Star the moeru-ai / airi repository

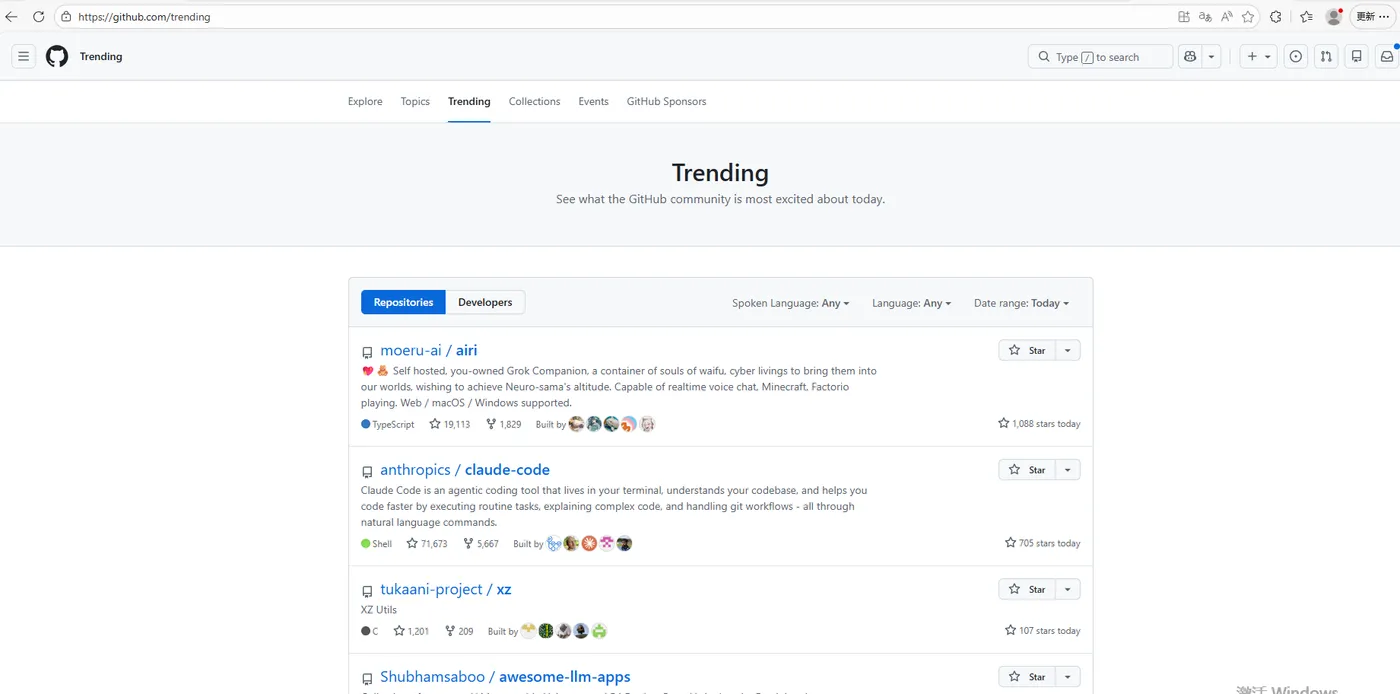coord(1027,350)
